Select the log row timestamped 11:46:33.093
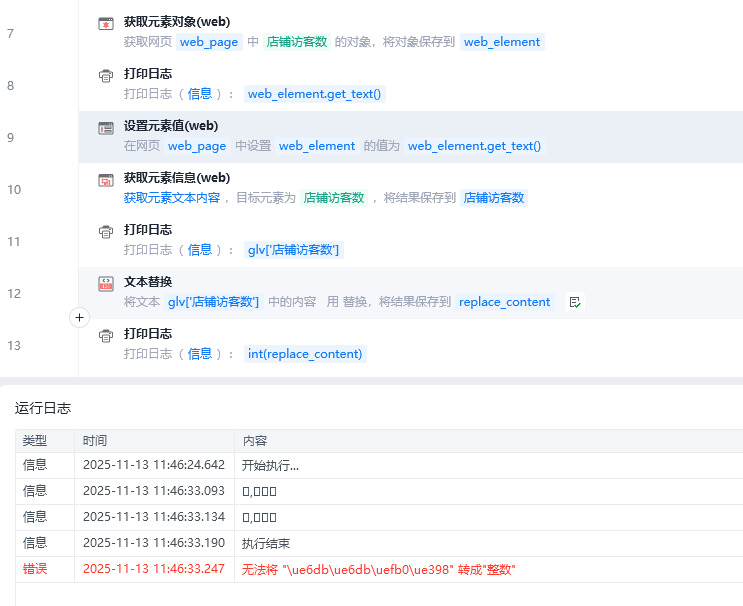743x606 pixels. (379, 491)
